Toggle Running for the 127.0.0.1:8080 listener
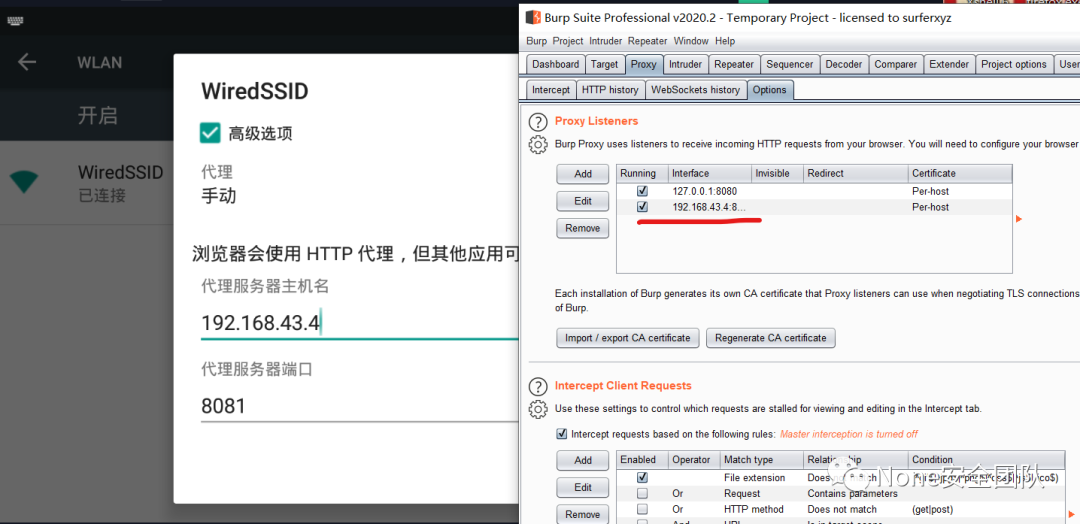 pyautogui.click(x=643, y=191)
